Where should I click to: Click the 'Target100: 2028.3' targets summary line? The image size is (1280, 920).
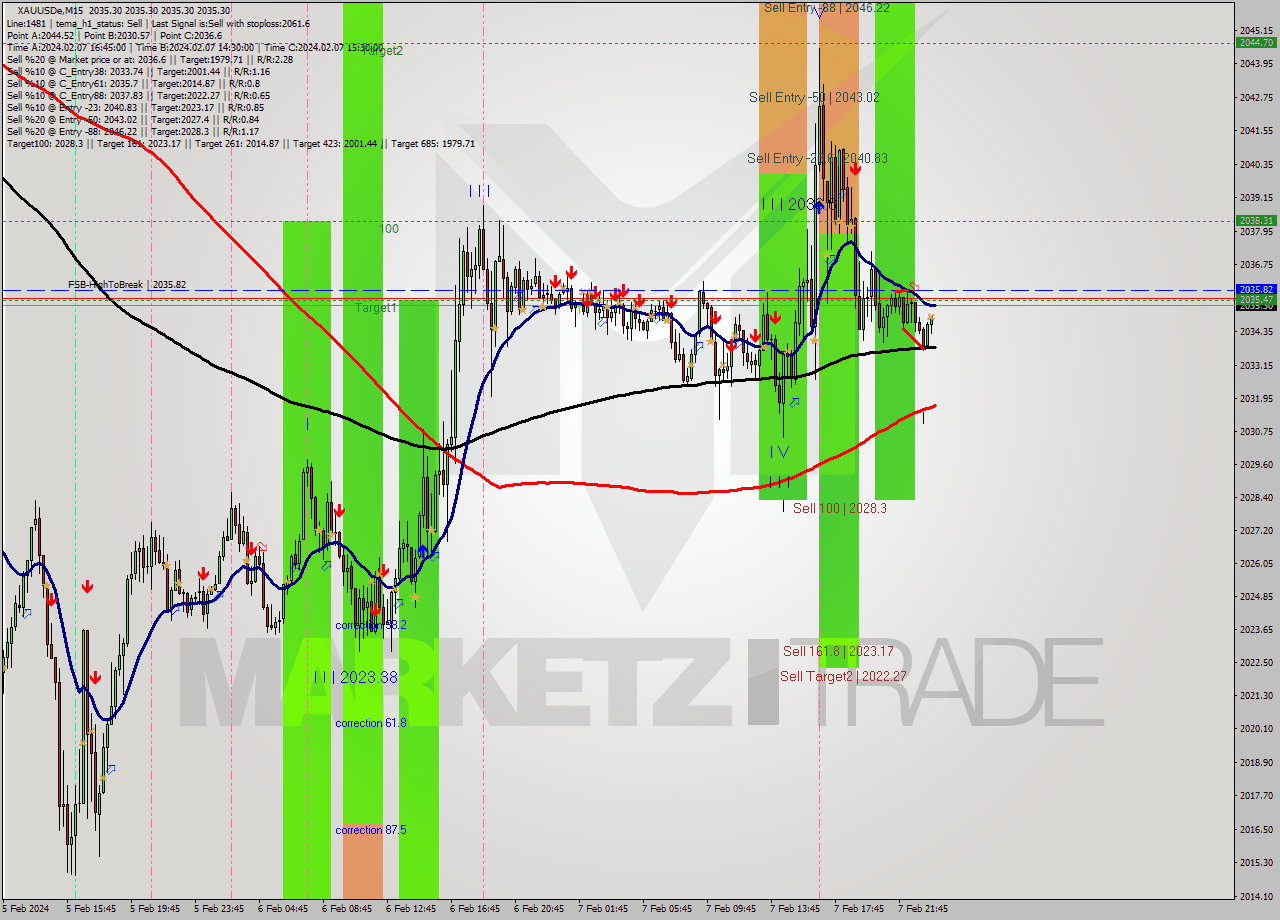(241, 143)
